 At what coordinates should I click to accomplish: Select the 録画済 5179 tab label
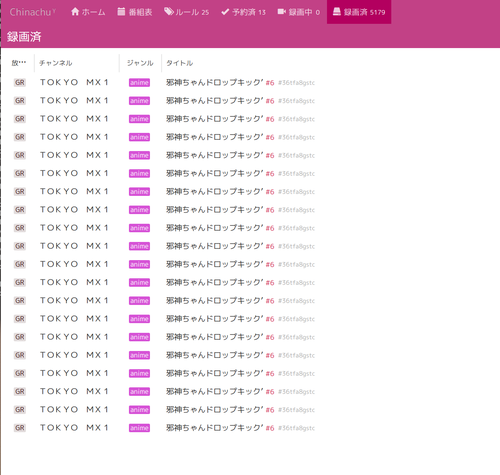pyautogui.click(x=364, y=12)
